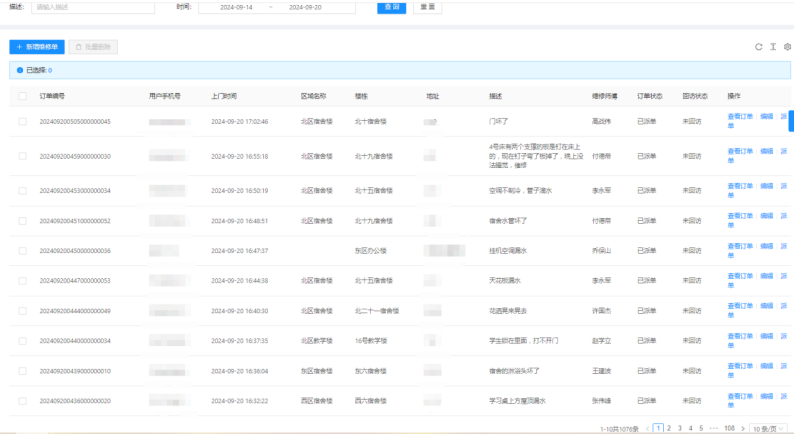Go to previous page with left arrow
The image size is (794, 434).
pos(647,428)
